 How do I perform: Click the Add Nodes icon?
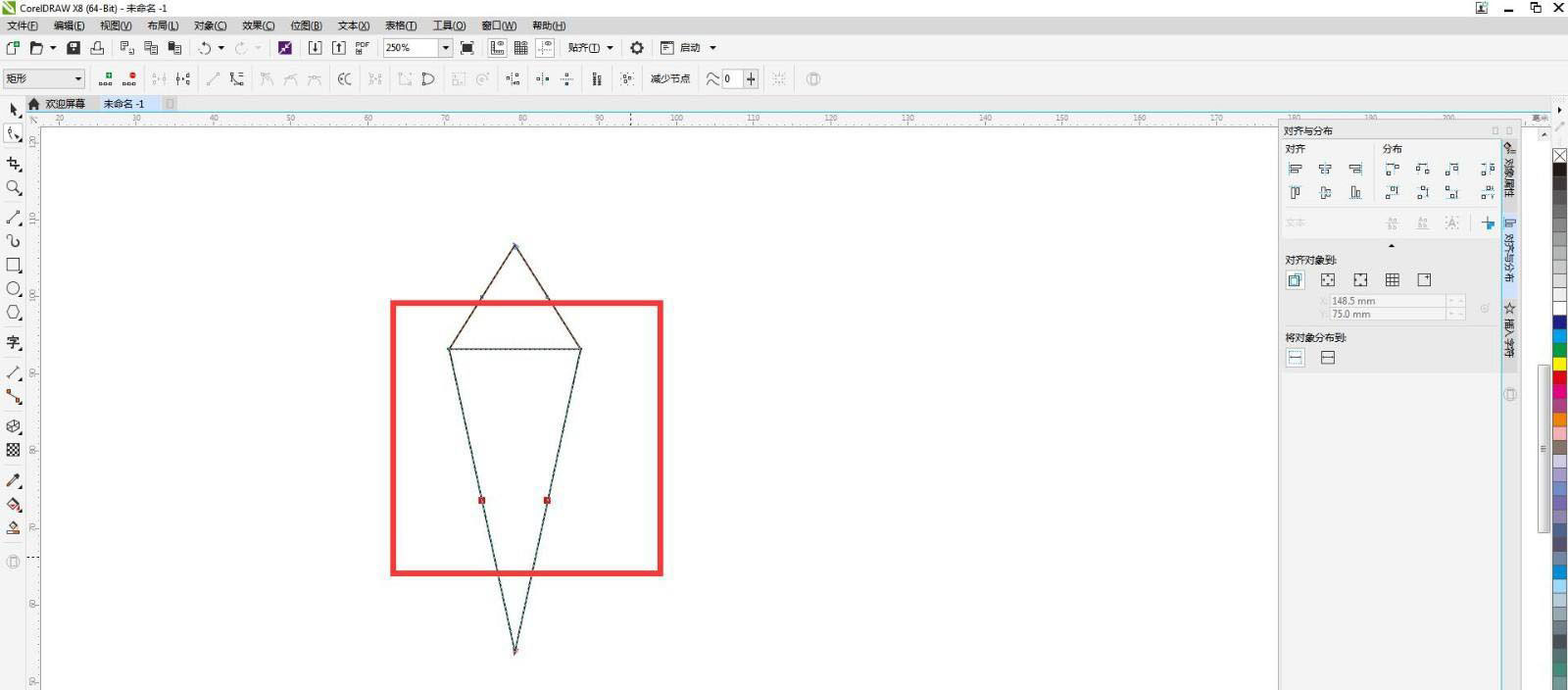tap(106, 78)
